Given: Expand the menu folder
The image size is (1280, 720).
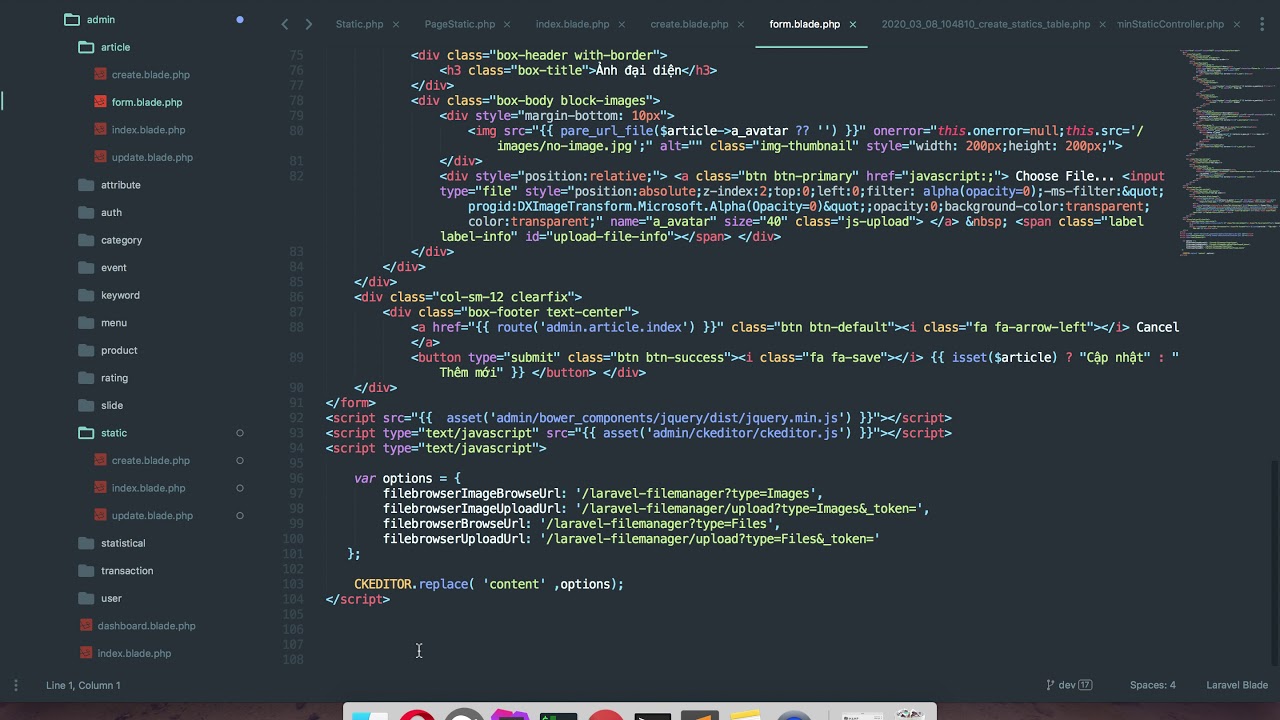Looking at the screenshot, I should 85,323.
